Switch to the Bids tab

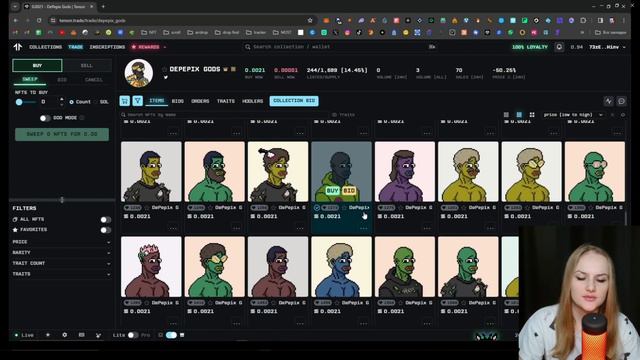coord(178,101)
